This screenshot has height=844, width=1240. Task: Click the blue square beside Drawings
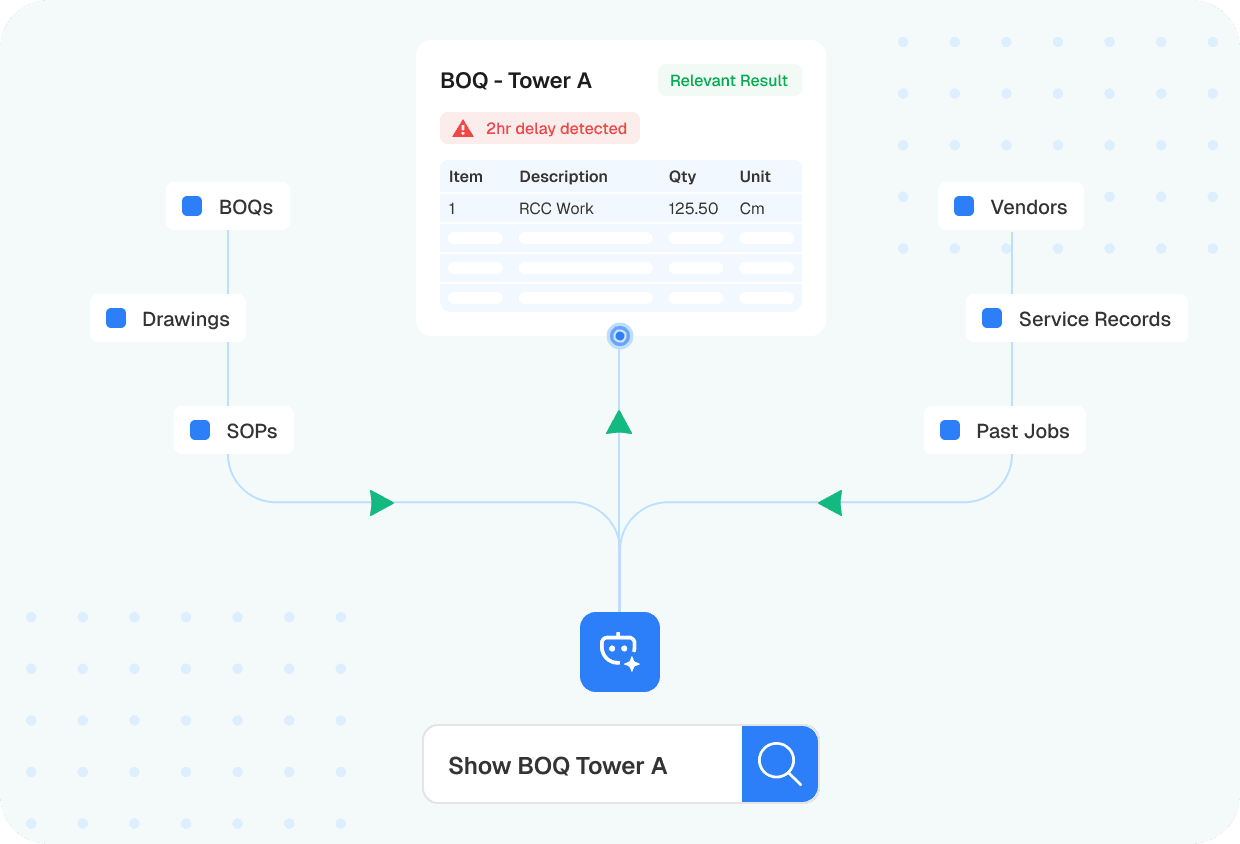point(116,318)
